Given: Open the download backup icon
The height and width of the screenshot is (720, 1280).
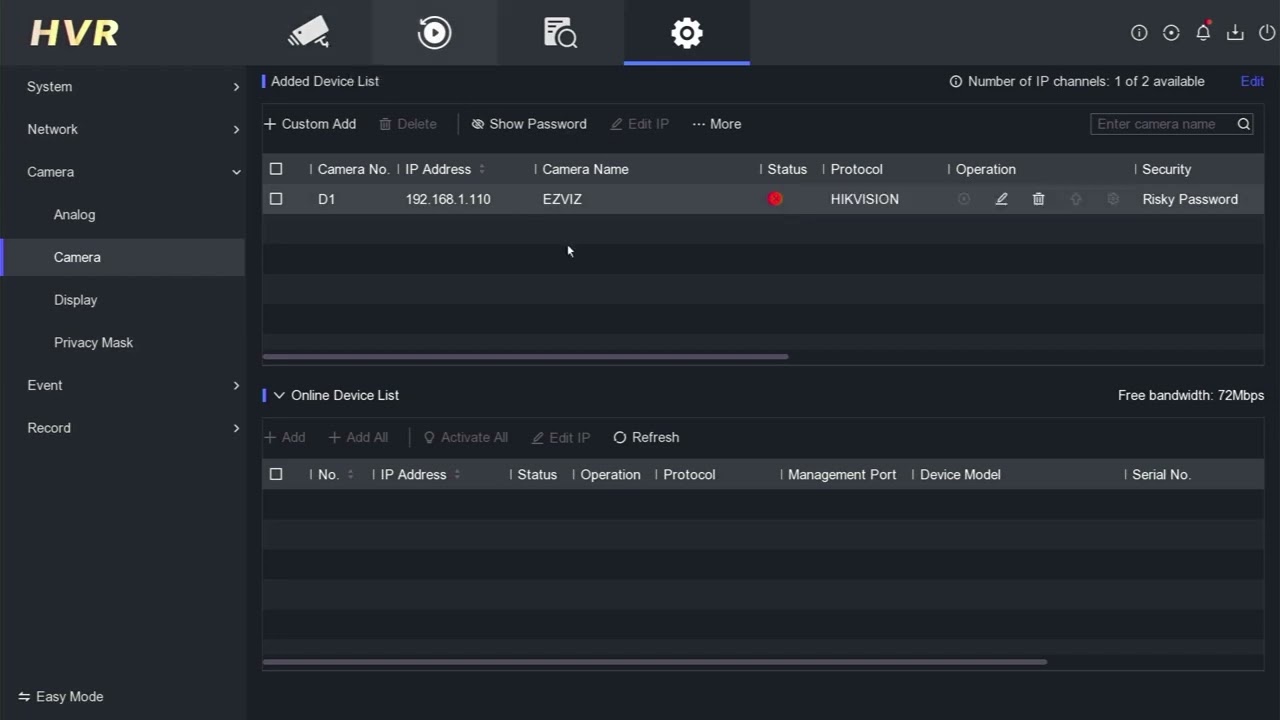Looking at the screenshot, I should tap(1235, 33).
